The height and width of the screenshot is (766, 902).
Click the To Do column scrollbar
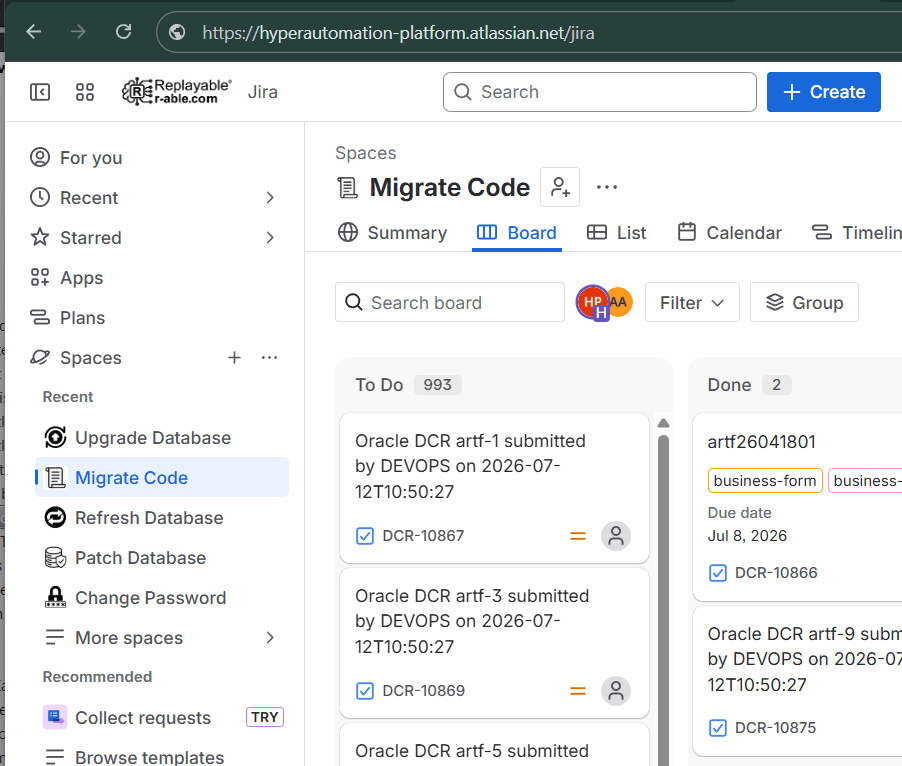[x=663, y=598]
